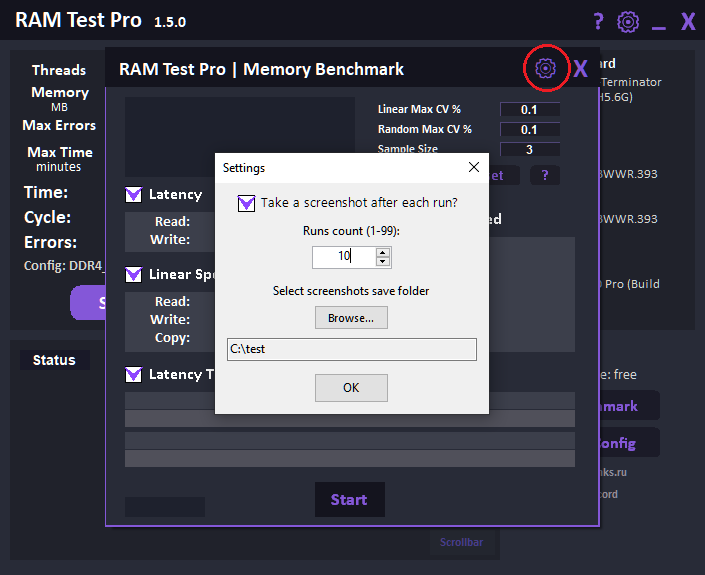Click the Sample Size value field
This screenshot has height=575, width=705.
(x=529, y=149)
